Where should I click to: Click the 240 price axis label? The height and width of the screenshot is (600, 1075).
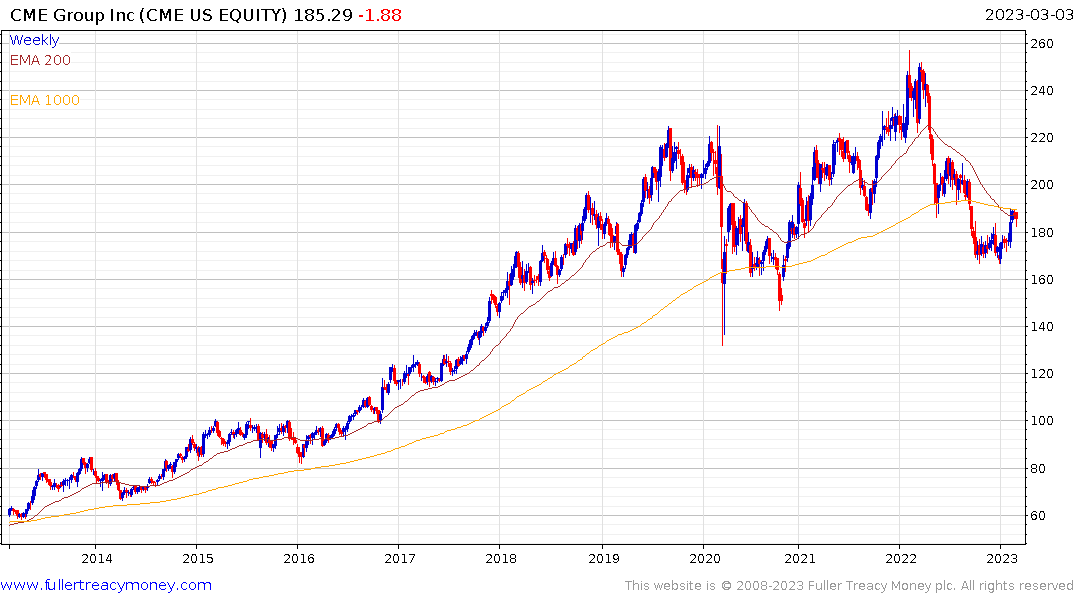click(x=1042, y=91)
